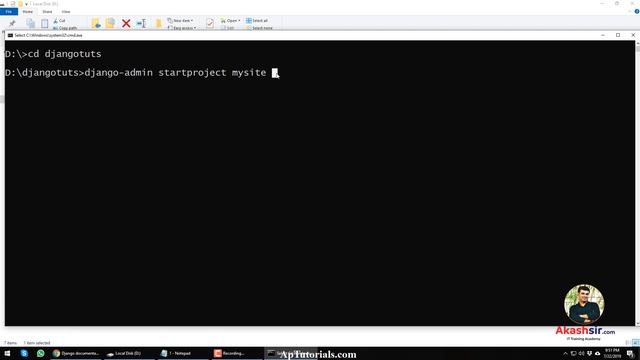Click the Copy to folder icon in Explorer ribbon
Image resolution: width=640 pixels, height=360 pixels.
point(110,23)
